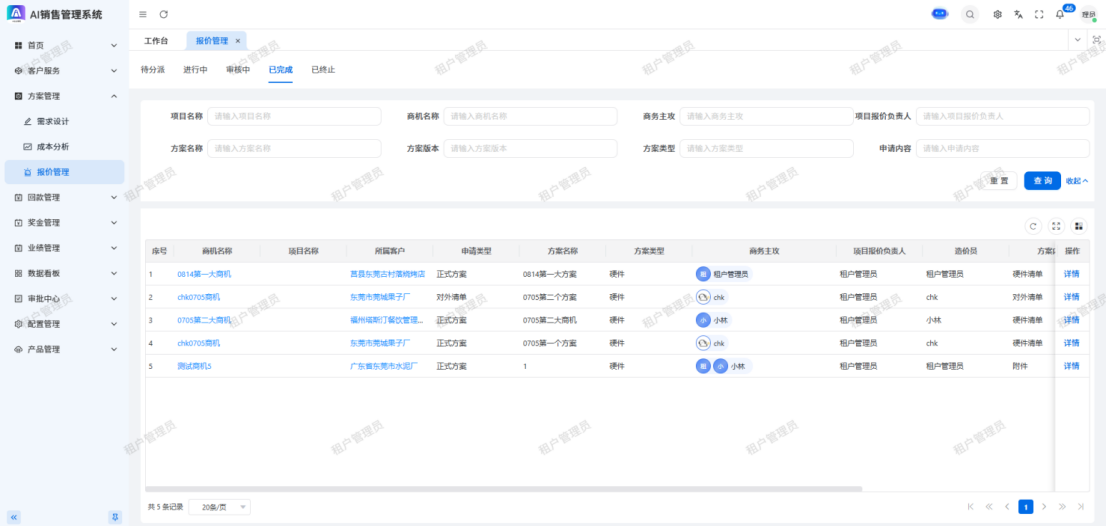The image size is (1106, 527).
Task: Collapse the search filters via 收起
Action: (x=1077, y=181)
